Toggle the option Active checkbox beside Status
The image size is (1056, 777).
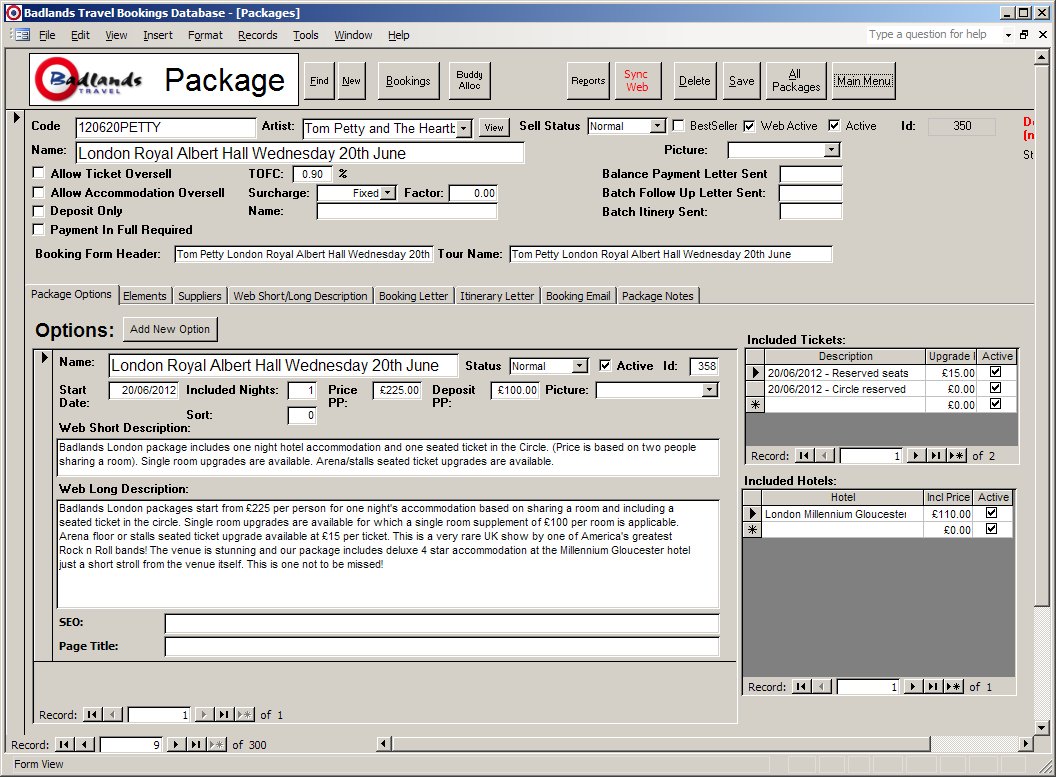tap(605, 365)
